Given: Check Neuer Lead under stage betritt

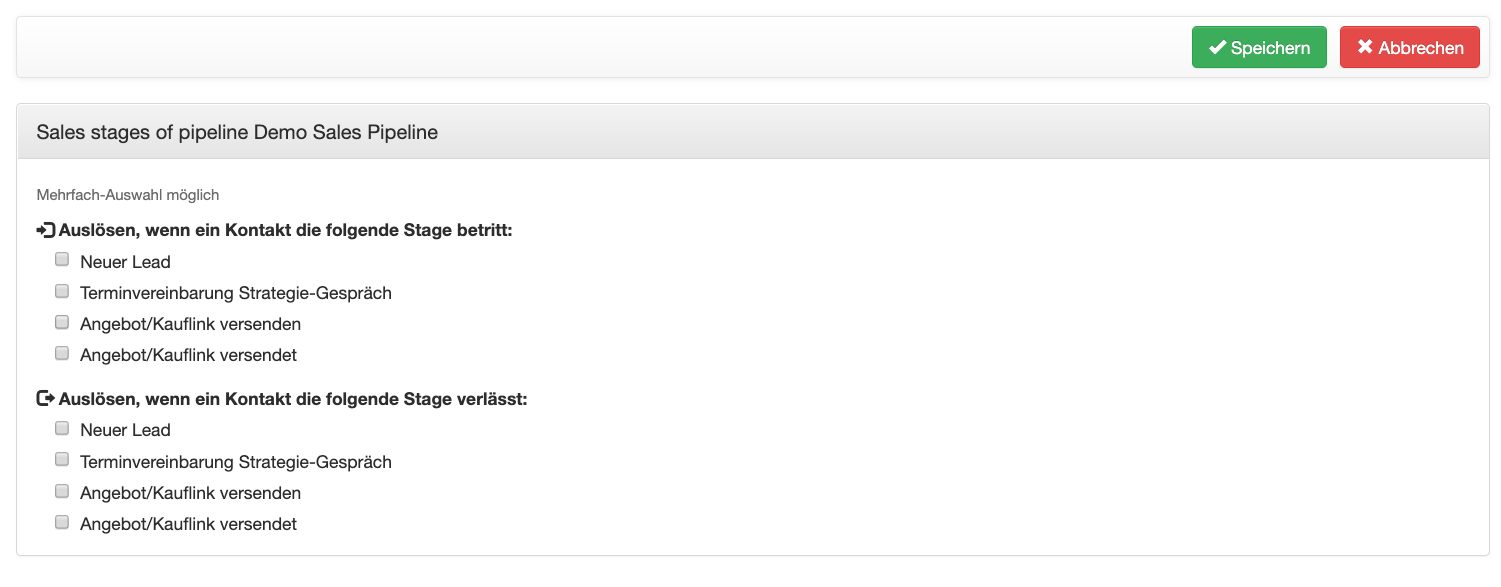Looking at the screenshot, I should [62, 260].
